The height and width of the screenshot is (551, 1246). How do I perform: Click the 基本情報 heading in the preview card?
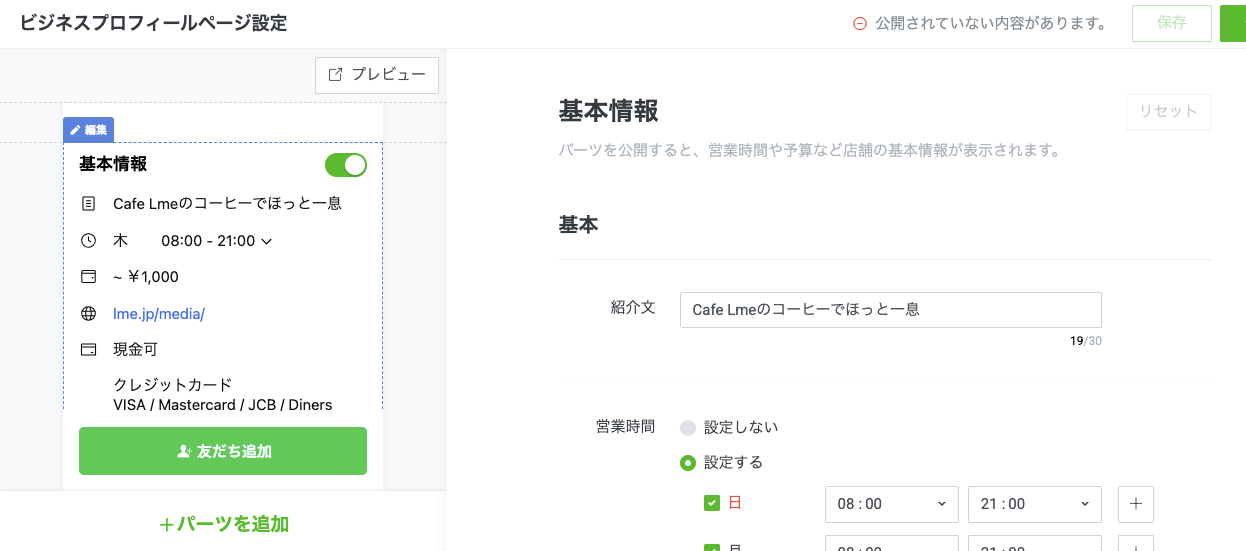113,164
